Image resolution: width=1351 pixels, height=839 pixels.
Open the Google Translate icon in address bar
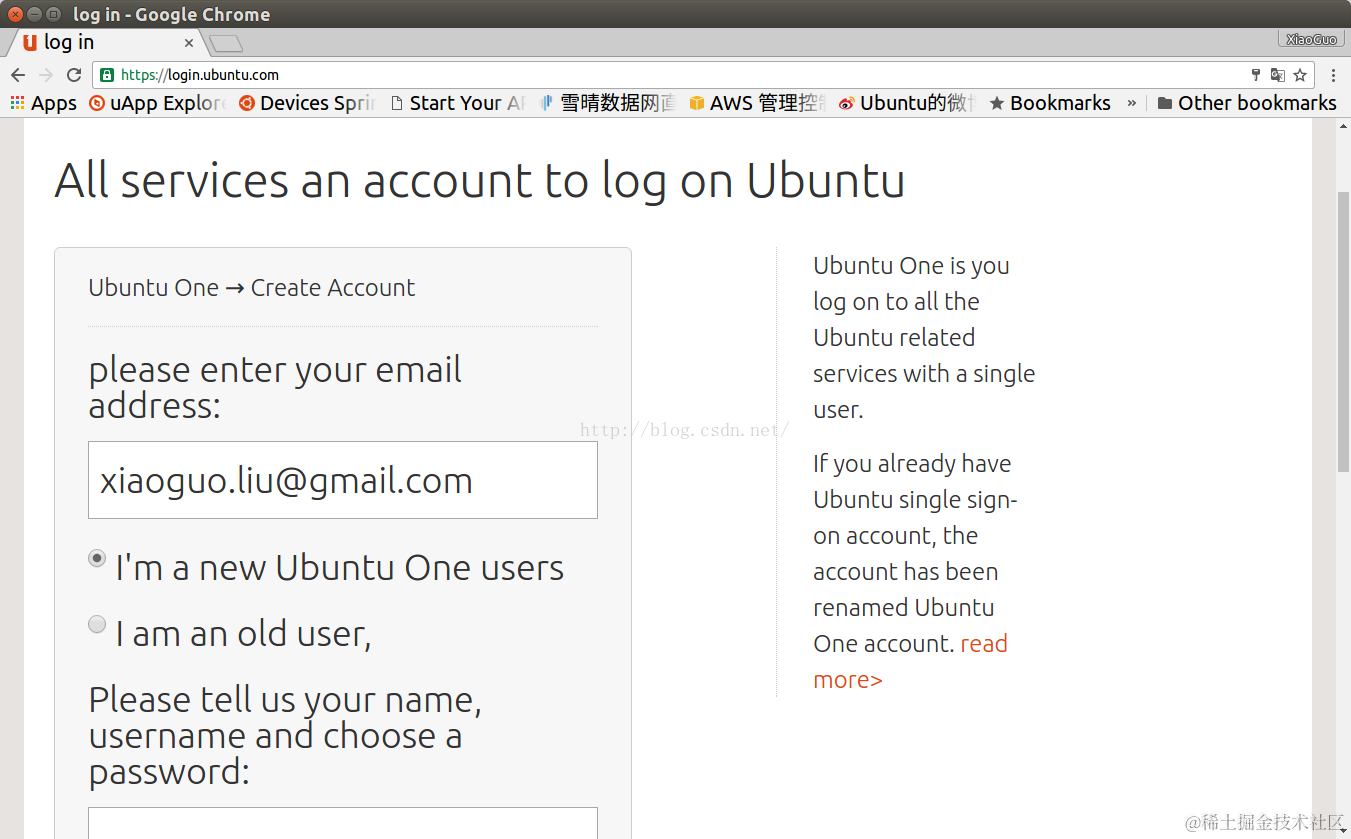click(1277, 75)
